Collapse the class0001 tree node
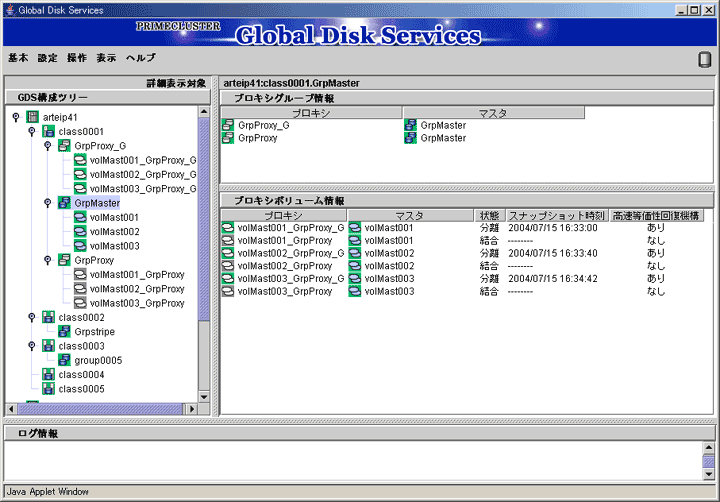 pyautogui.click(x=32, y=131)
